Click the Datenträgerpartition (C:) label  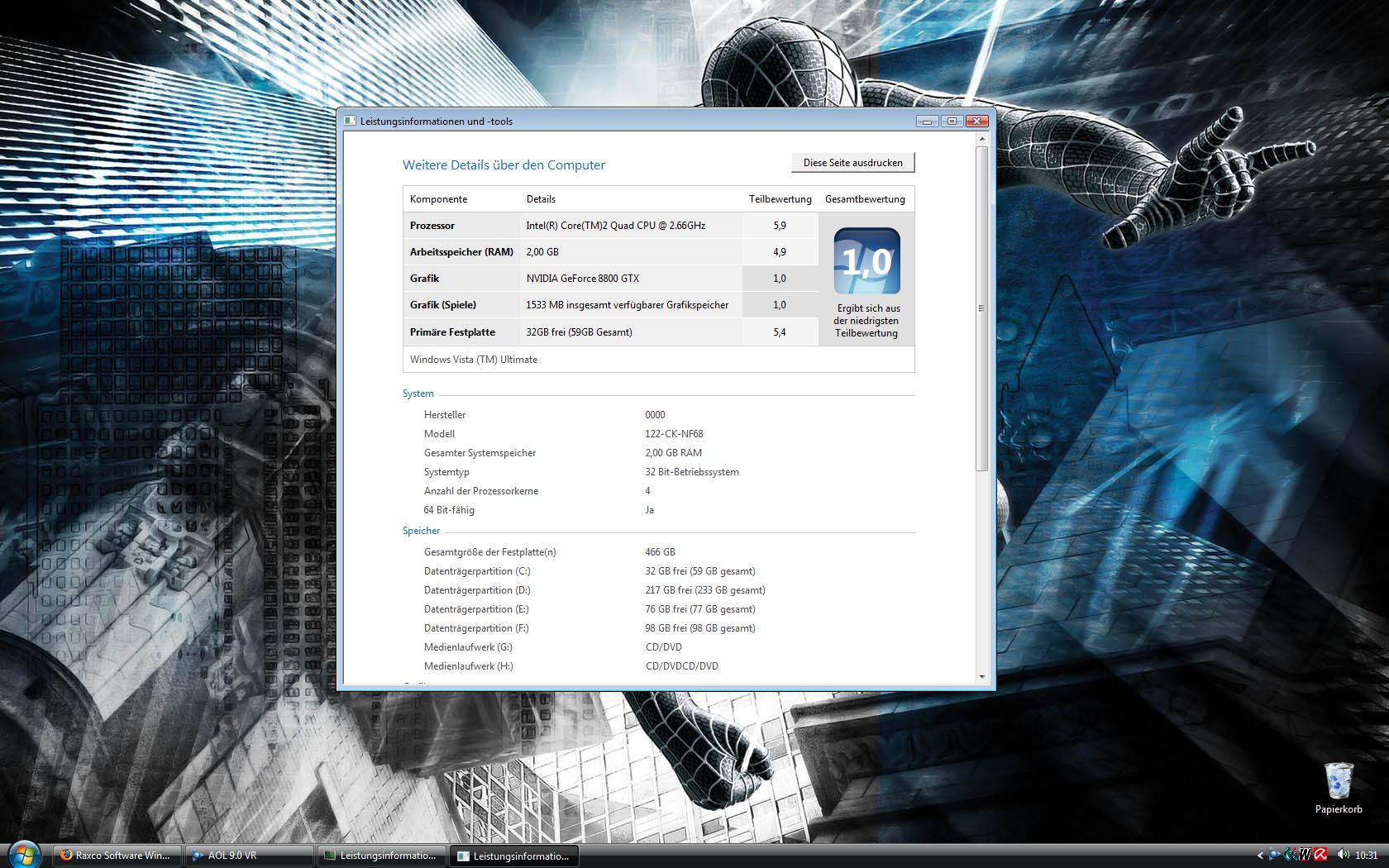click(x=477, y=571)
